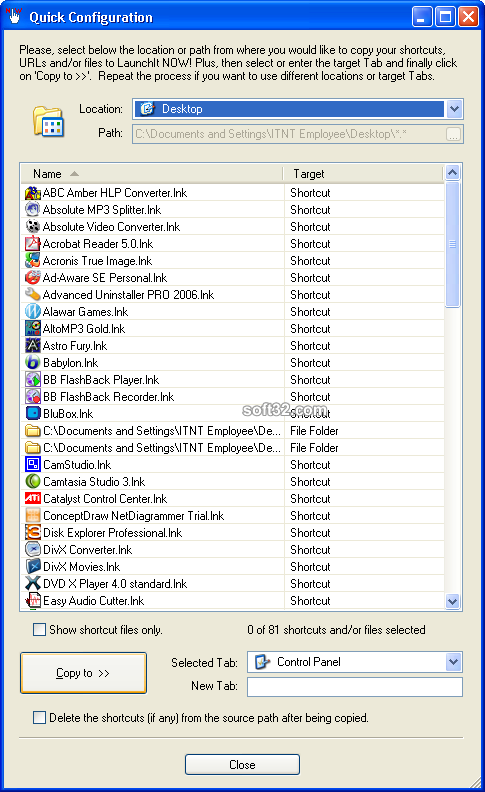Select the AltoMP3 Gold.lnk row text
485x792 pixels.
tap(84, 329)
